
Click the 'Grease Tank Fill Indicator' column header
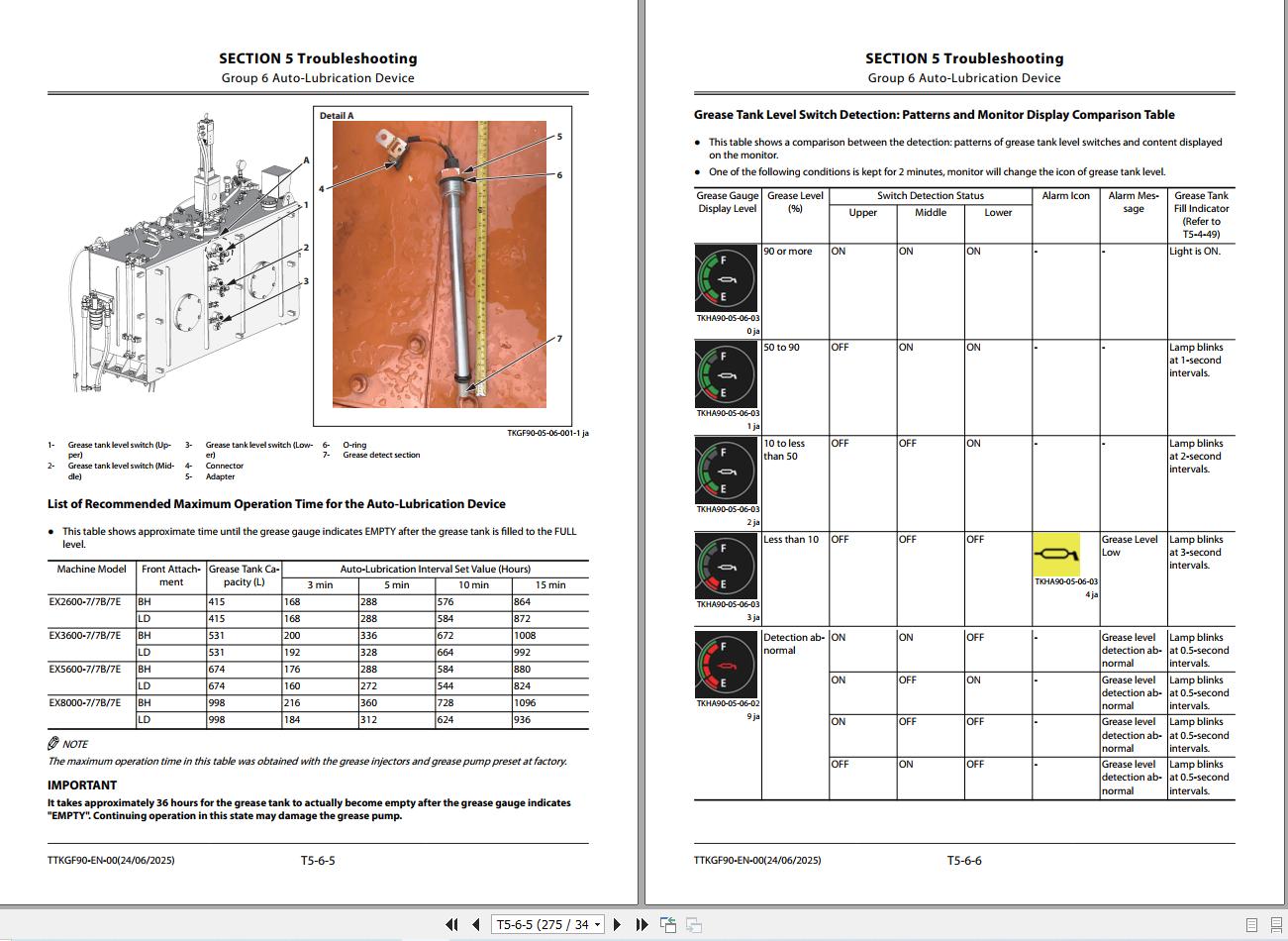1202,215
